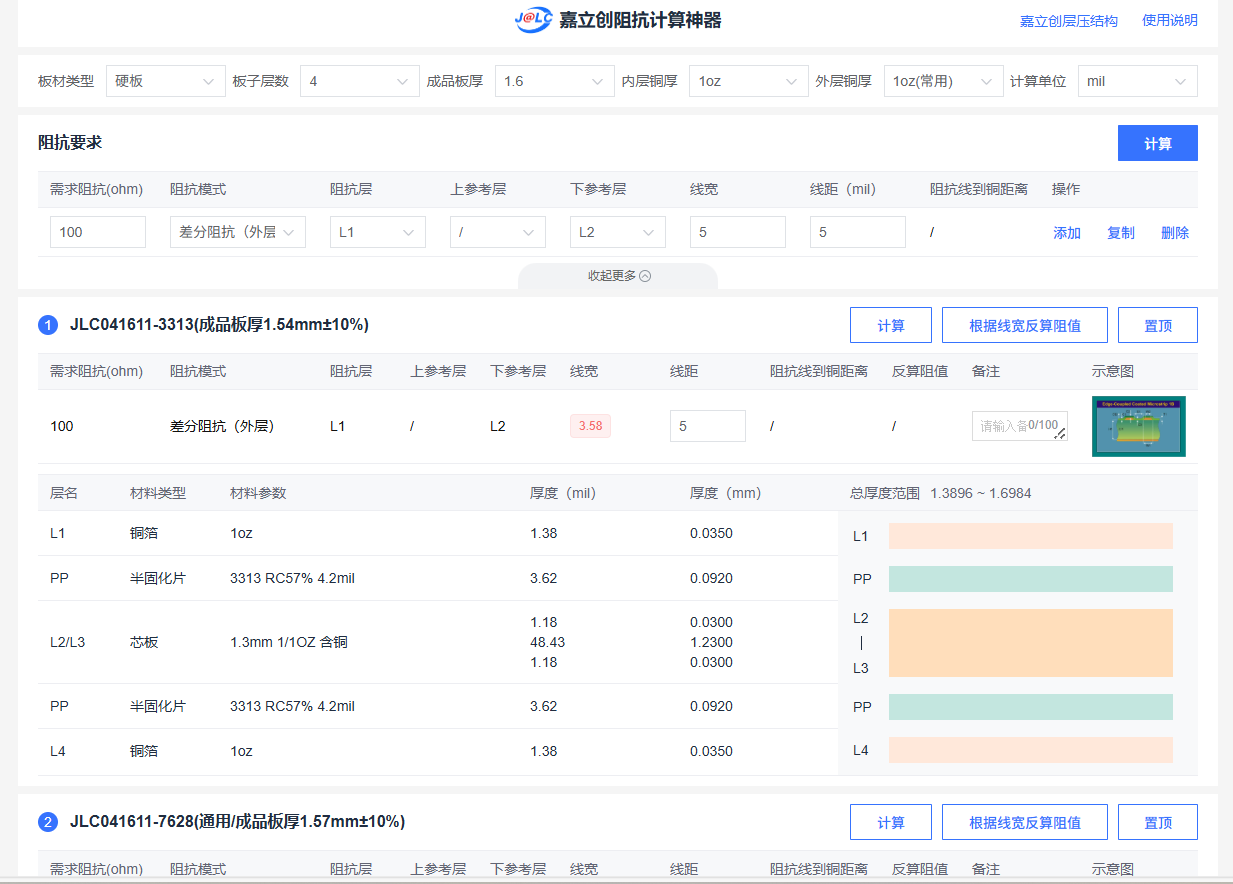The width and height of the screenshot is (1233, 884).
Task: Click the collapse-more chevron circle icon
Action: (x=645, y=276)
